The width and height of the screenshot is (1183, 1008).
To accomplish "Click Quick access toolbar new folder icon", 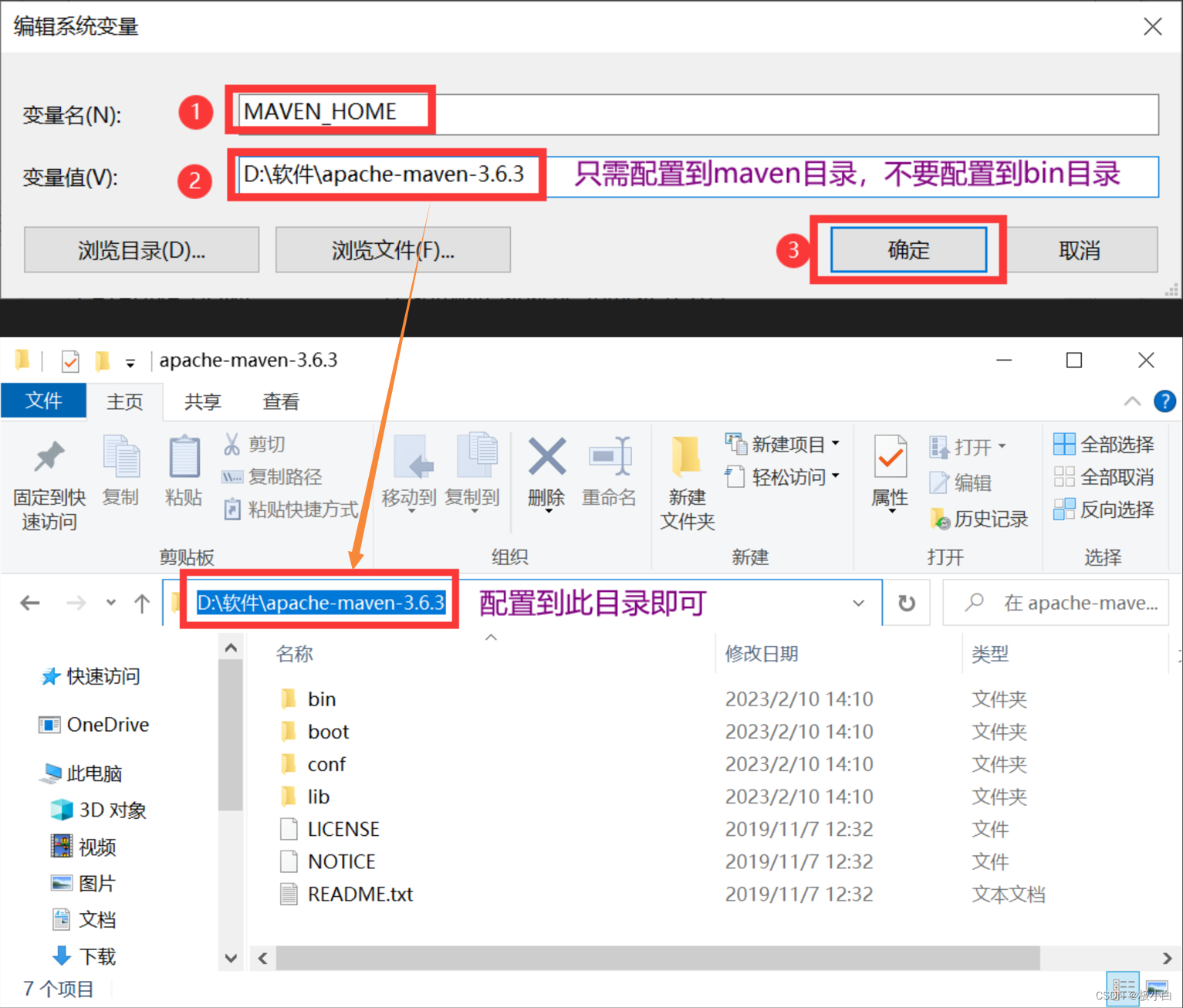I will point(102,360).
